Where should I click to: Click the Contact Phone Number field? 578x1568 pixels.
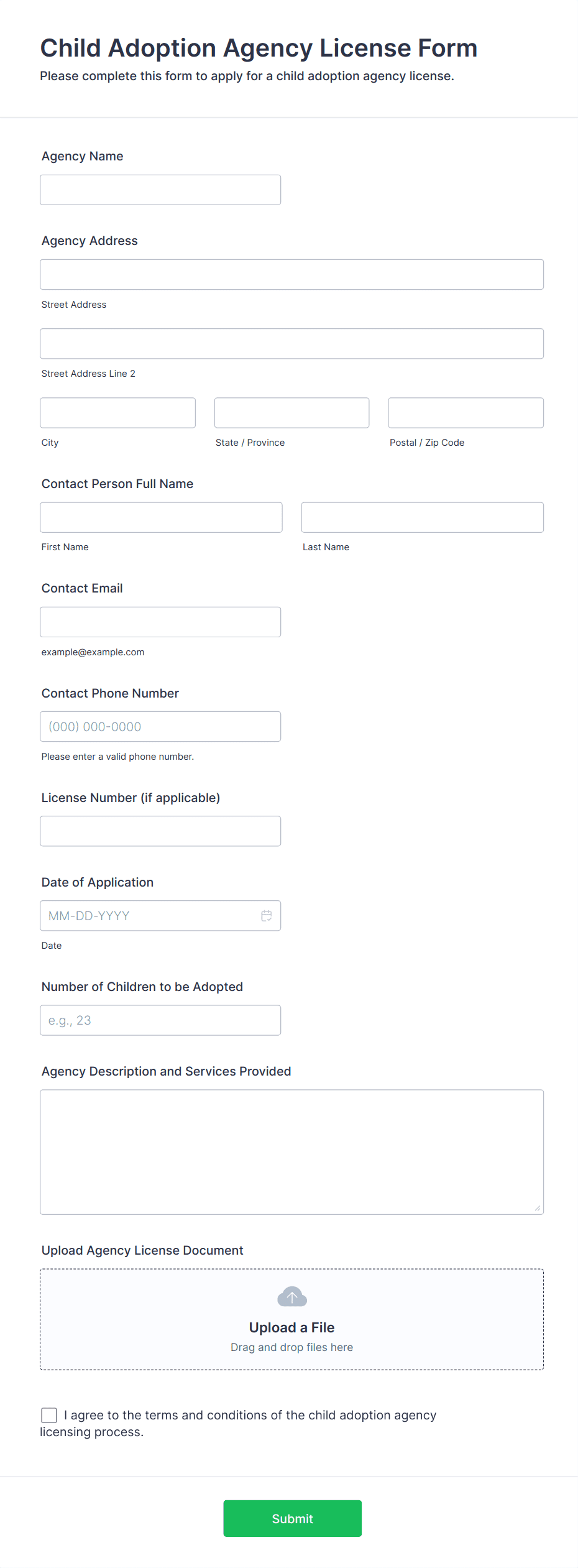[x=160, y=726]
